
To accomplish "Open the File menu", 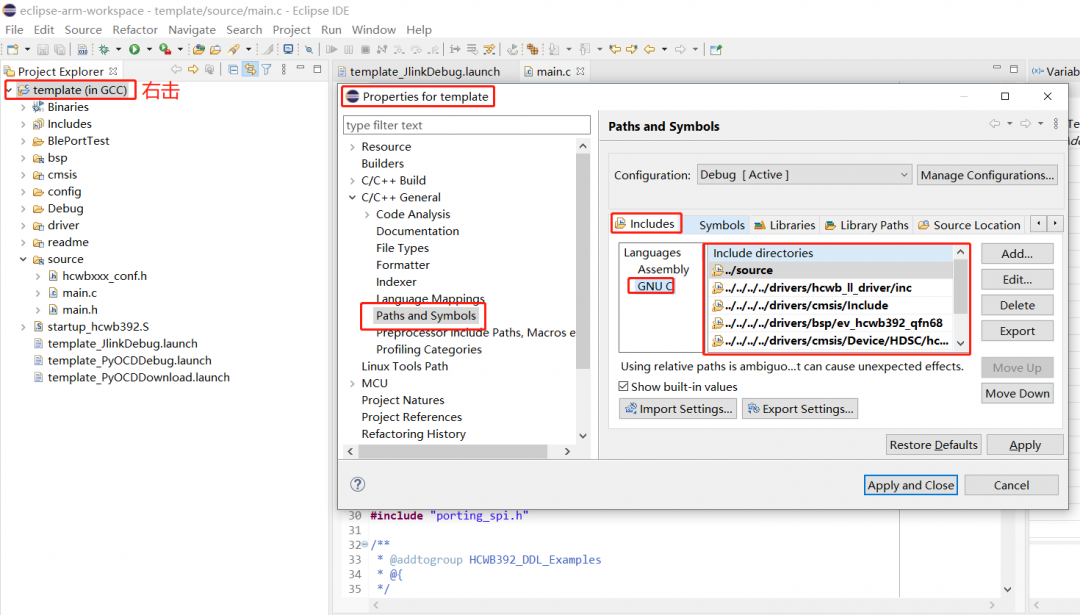I will click(x=14, y=30).
